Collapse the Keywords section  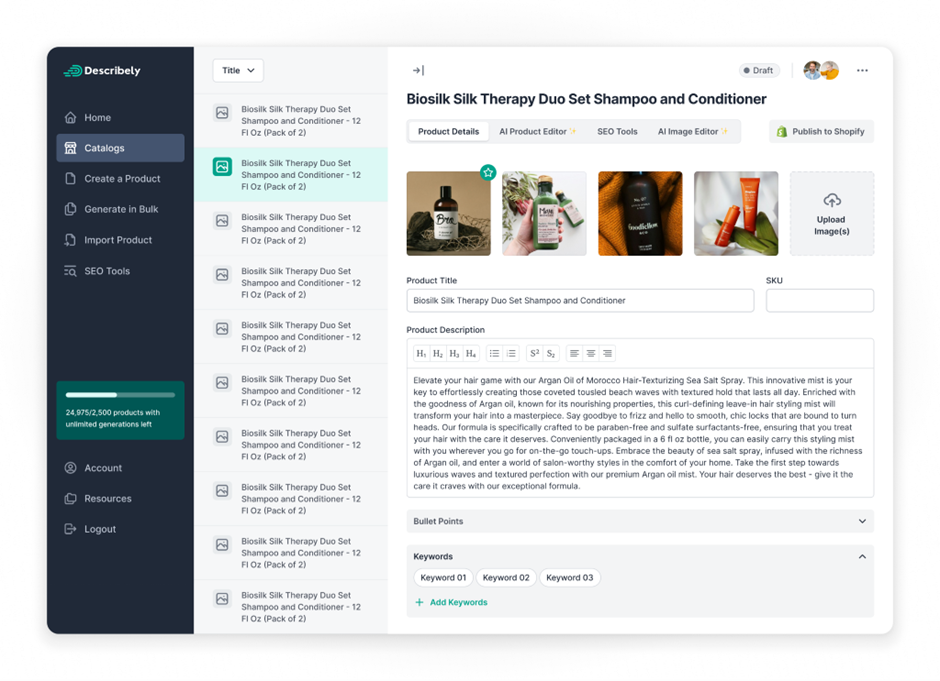pos(862,557)
